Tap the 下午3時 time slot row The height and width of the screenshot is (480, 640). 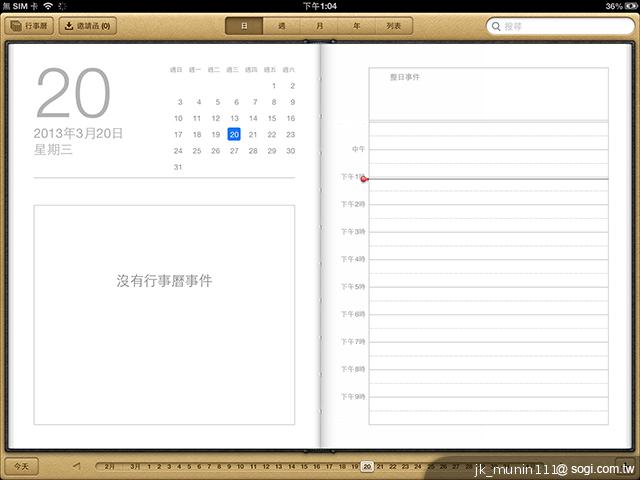point(489,239)
